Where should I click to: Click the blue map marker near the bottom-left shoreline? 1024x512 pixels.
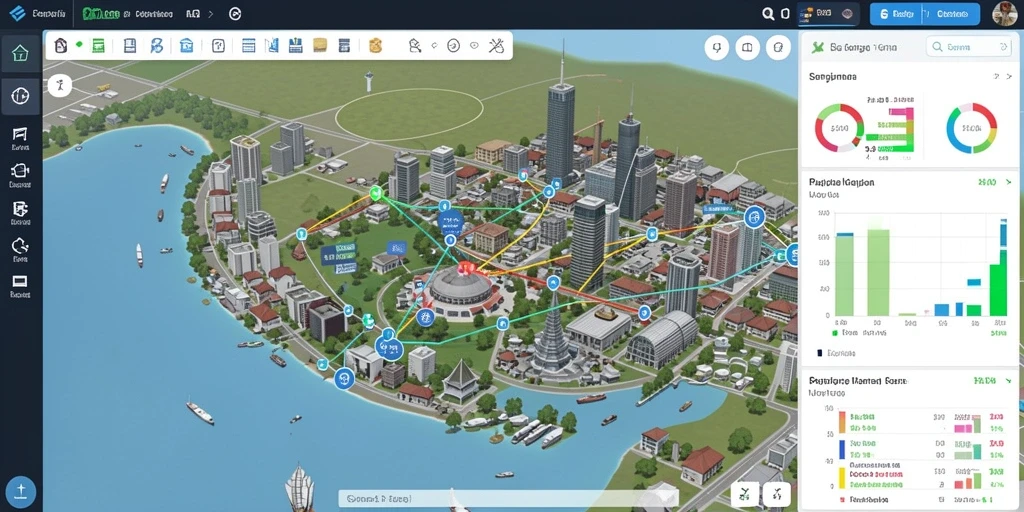(x=344, y=377)
